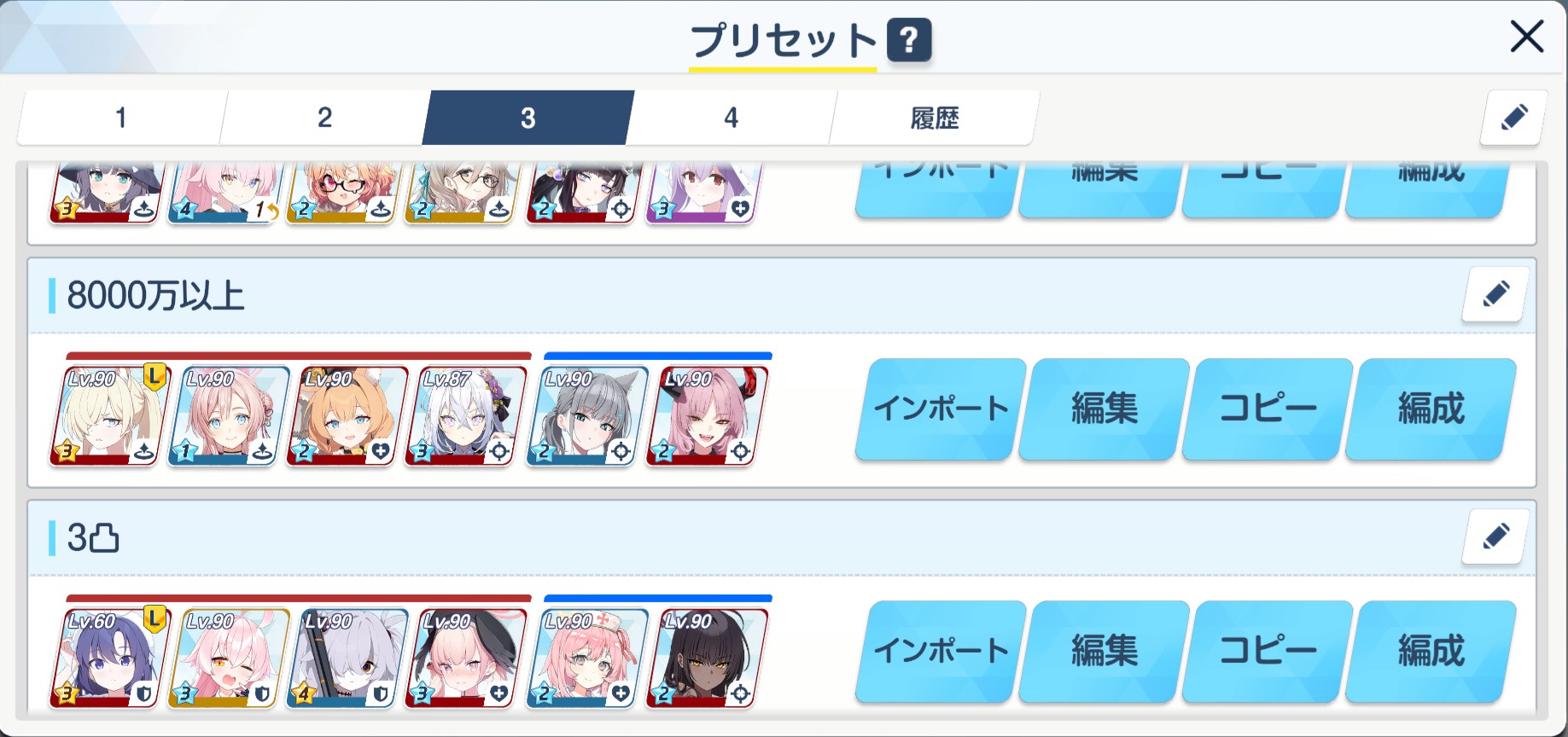Go to preset tab 4
Image resolution: width=1568 pixels, height=737 pixels.
coord(731,118)
